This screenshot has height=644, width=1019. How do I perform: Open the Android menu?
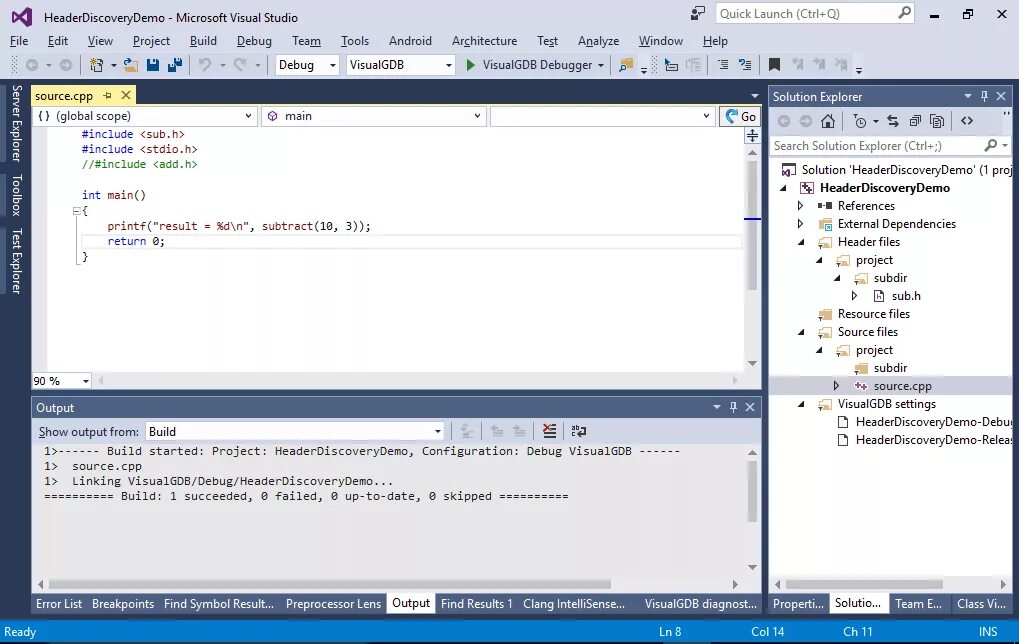coord(410,40)
